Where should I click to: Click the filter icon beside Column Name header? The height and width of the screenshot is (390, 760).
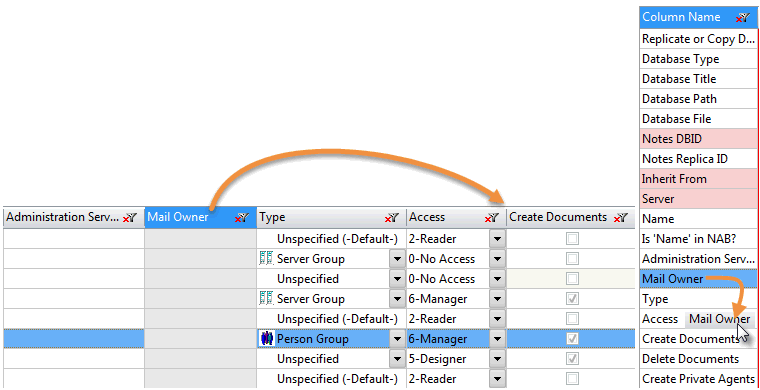click(x=743, y=17)
